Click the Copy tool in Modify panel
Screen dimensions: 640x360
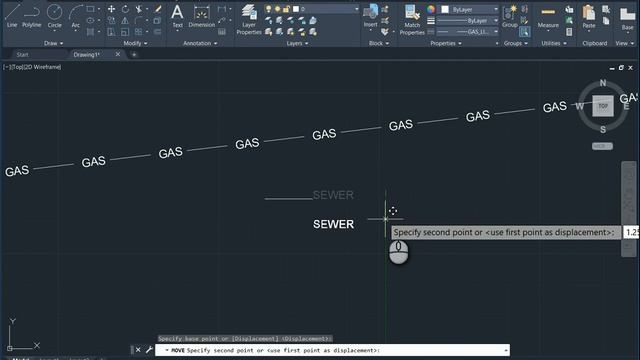111,20
